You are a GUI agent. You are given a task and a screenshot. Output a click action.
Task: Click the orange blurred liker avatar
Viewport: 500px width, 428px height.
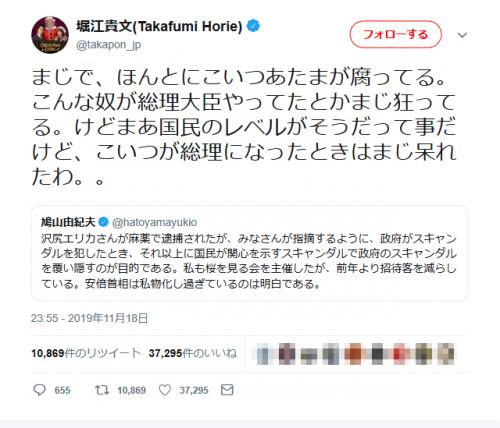pyautogui.click(x=354, y=354)
